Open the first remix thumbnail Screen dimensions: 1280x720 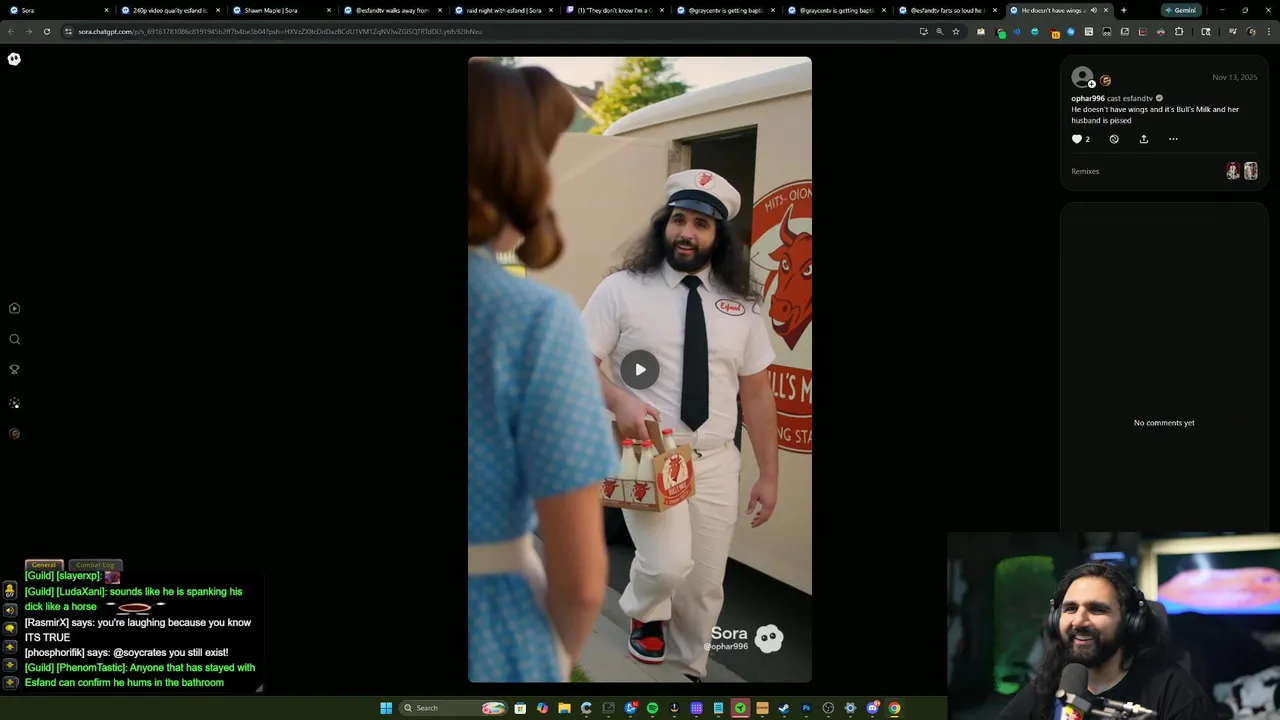click(1233, 171)
